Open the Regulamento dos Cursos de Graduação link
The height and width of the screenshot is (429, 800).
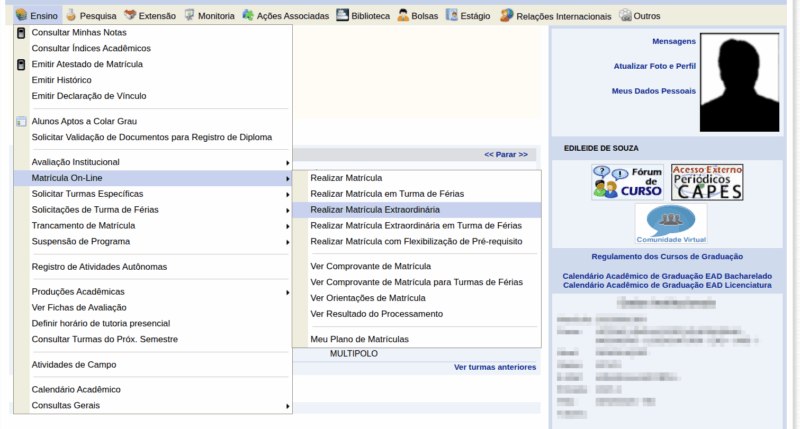point(667,257)
